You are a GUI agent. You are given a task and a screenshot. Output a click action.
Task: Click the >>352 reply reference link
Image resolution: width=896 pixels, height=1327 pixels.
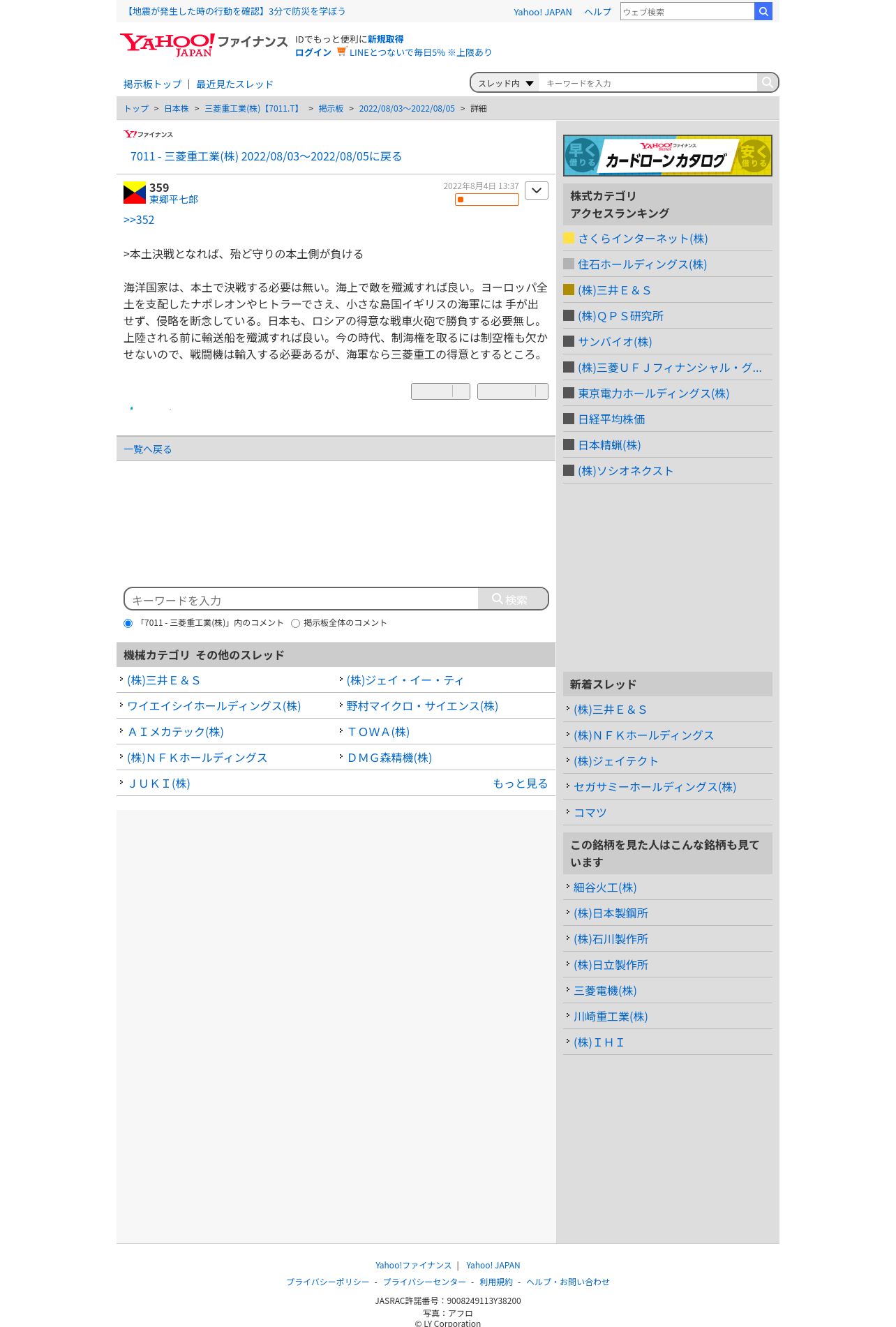pos(139,220)
